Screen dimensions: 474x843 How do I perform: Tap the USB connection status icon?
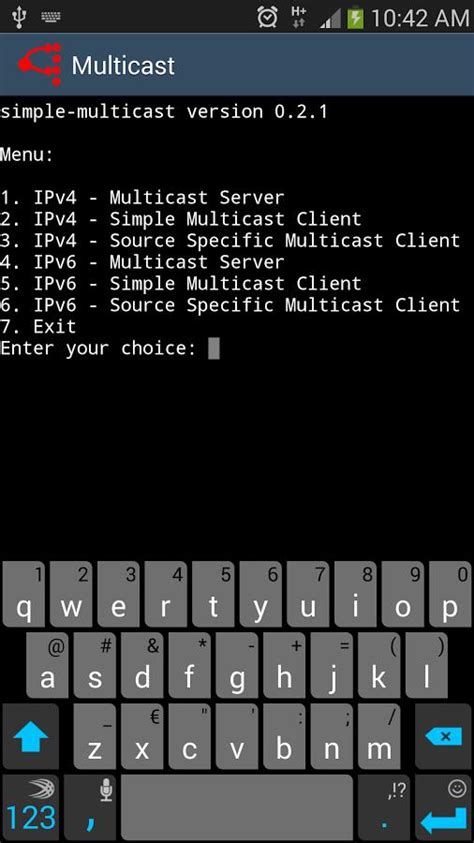click(x=19, y=17)
